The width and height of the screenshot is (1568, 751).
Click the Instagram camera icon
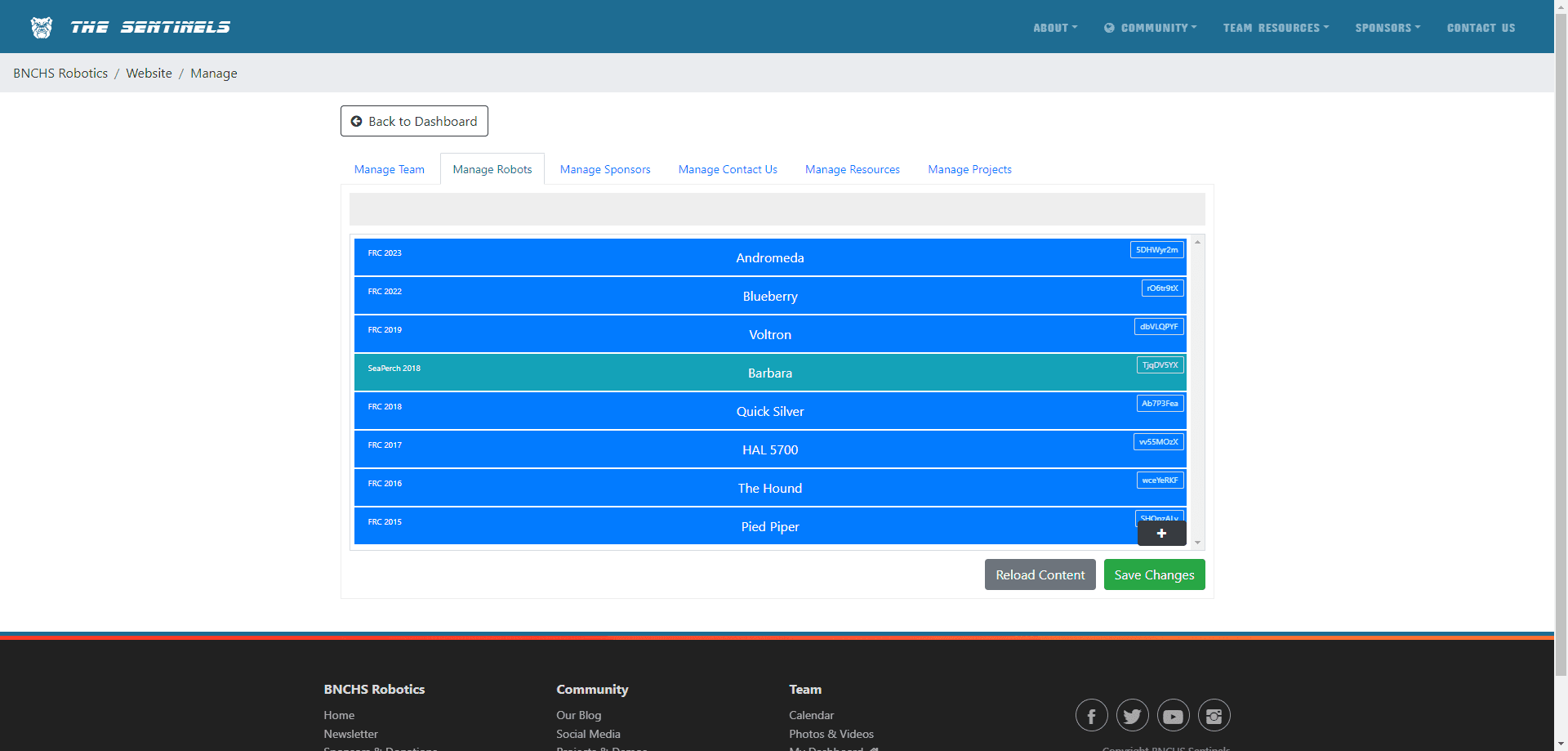pyautogui.click(x=1214, y=714)
